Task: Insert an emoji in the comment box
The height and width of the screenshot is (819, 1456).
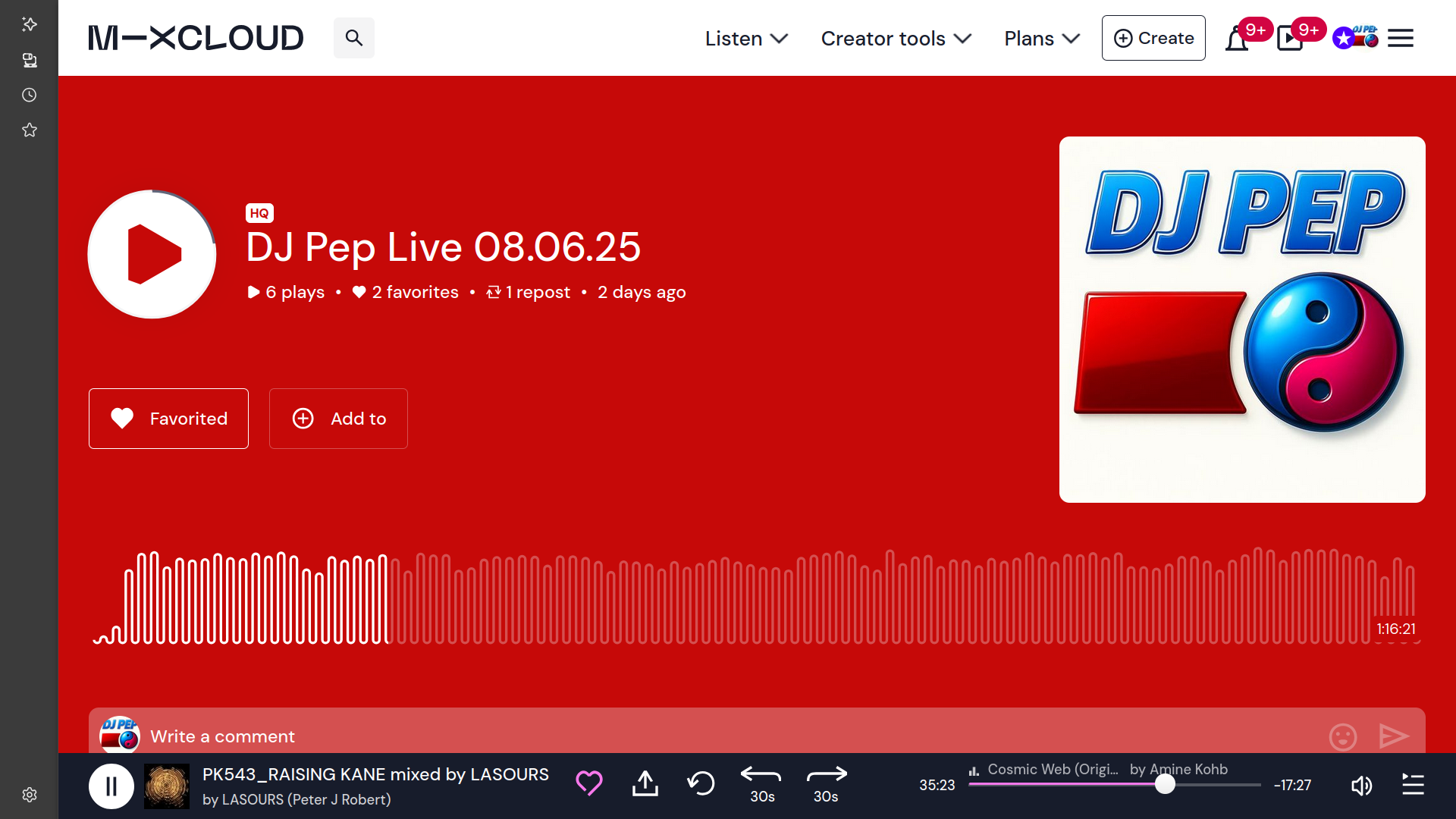Action: pos(1342,736)
